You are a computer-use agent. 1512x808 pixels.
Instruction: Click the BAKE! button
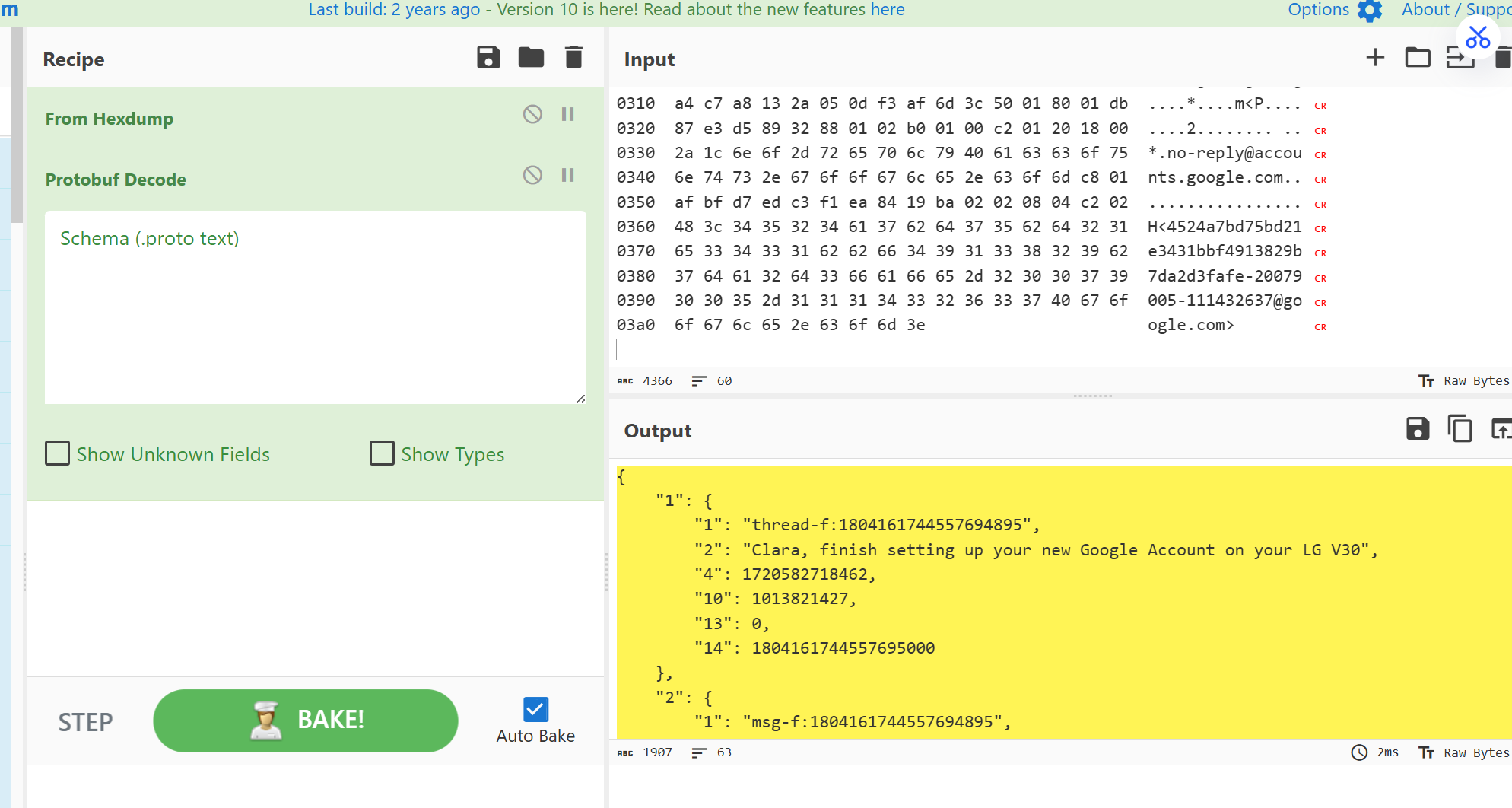click(306, 721)
